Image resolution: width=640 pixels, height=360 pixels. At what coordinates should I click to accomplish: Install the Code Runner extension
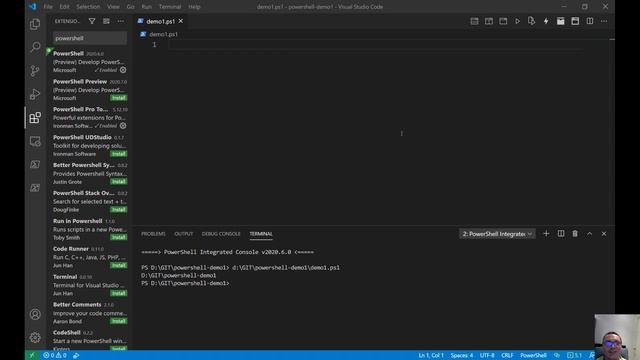119,265
